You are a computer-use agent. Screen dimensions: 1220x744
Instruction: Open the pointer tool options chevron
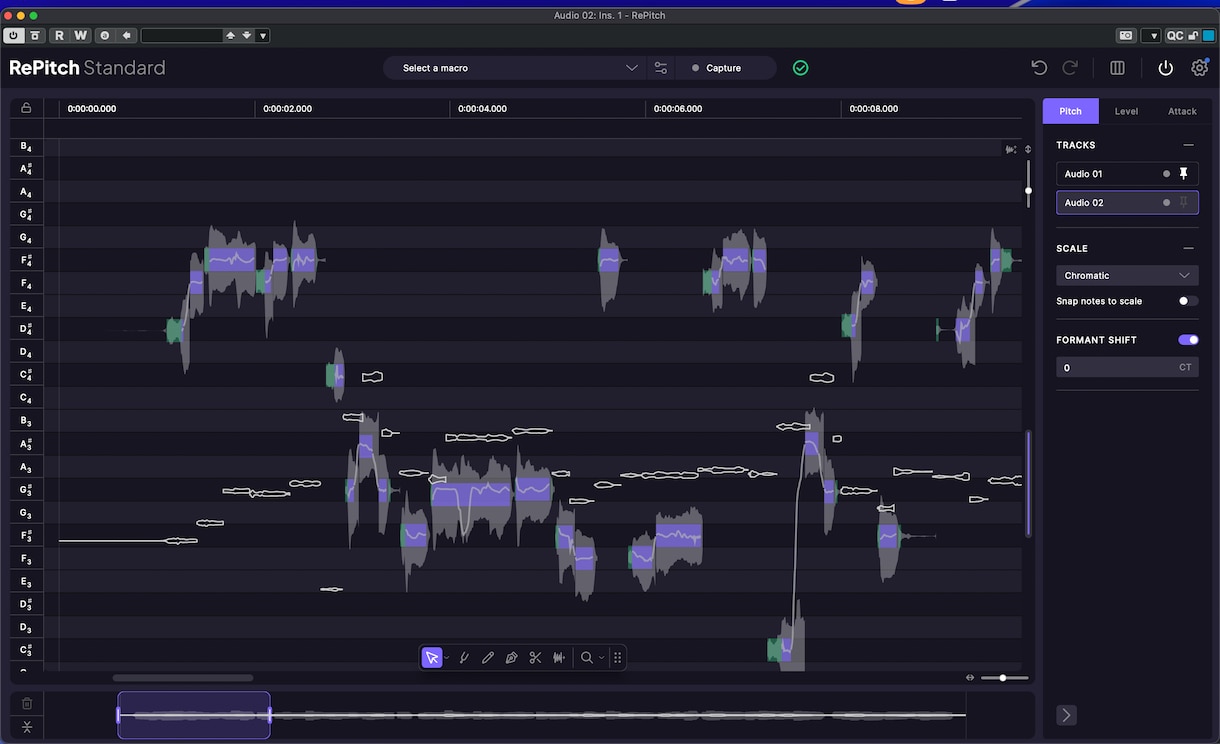447,658
